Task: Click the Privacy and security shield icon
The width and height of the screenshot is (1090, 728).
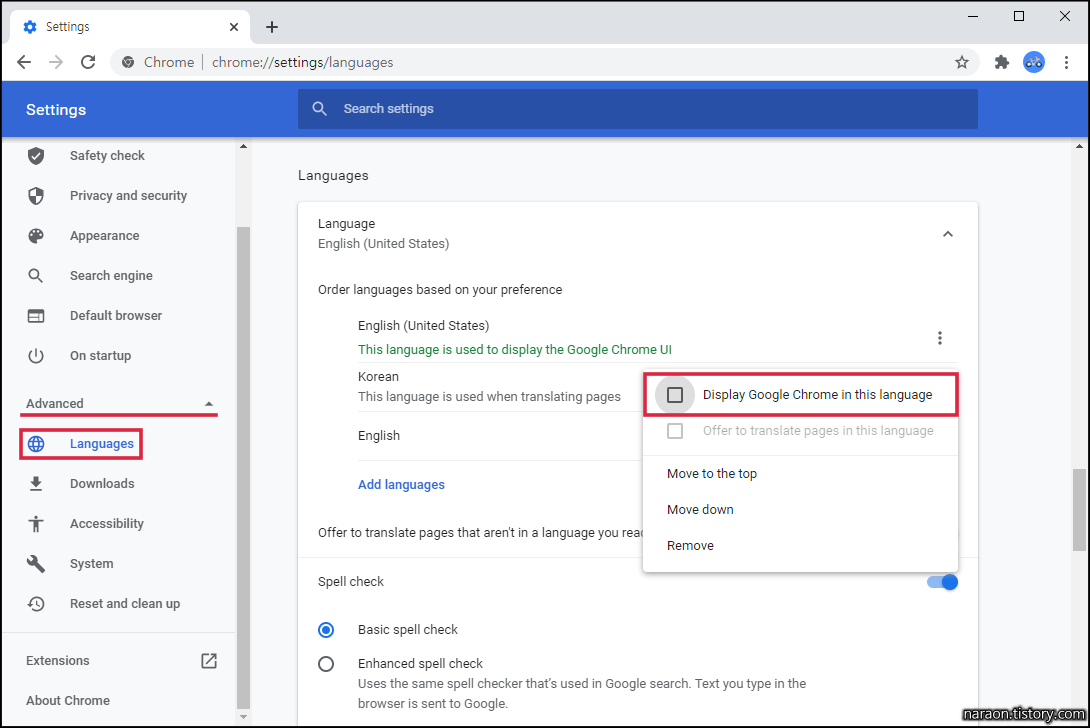Action: point(36,196)
